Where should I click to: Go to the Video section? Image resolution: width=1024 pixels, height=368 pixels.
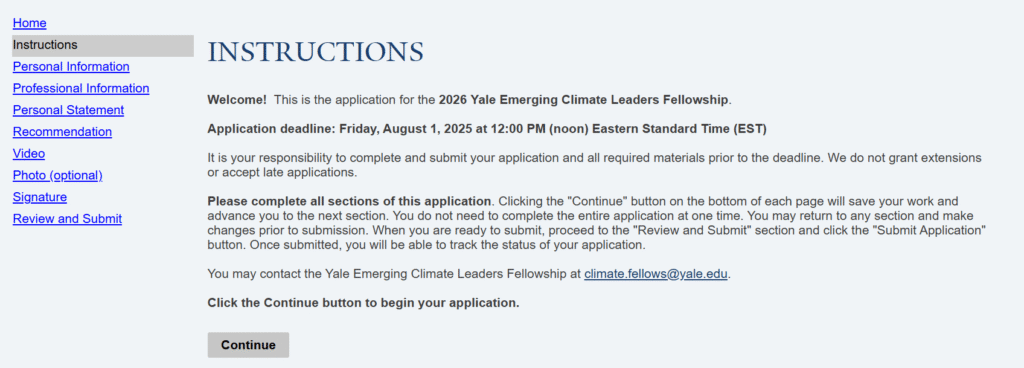[29, 154]
